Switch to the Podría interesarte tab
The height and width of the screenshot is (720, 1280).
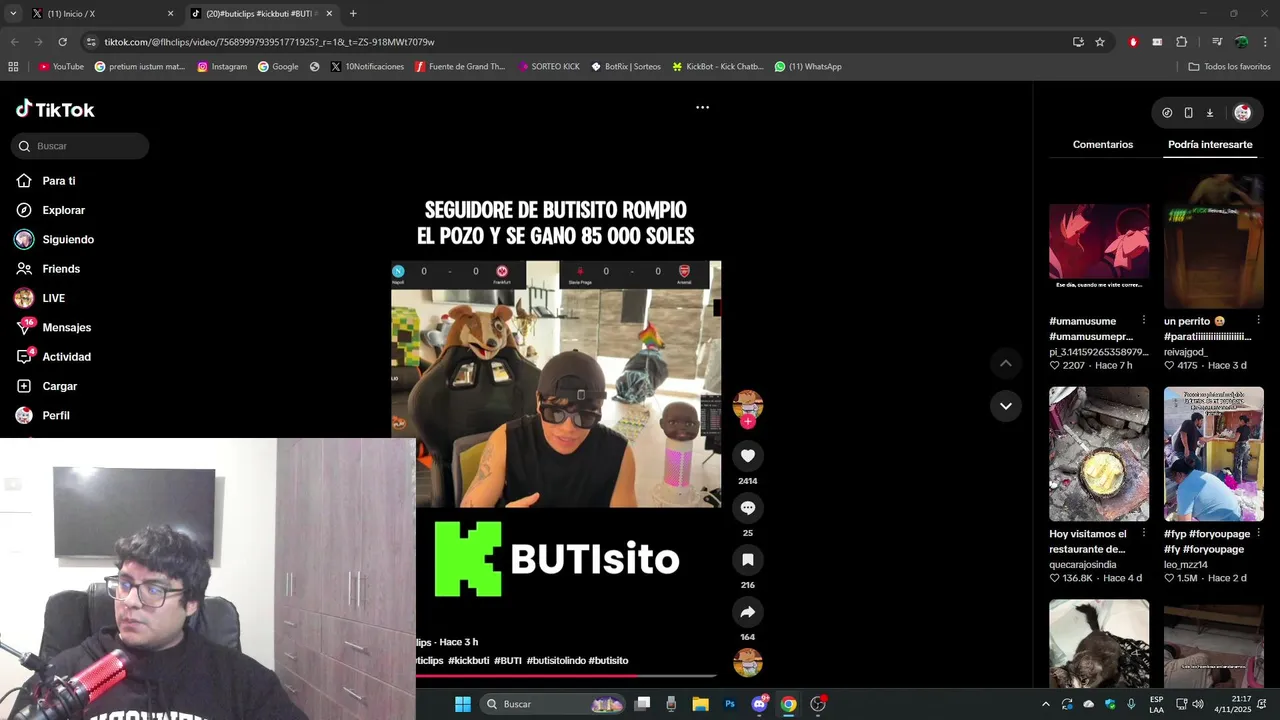(x=1210, y=145)
